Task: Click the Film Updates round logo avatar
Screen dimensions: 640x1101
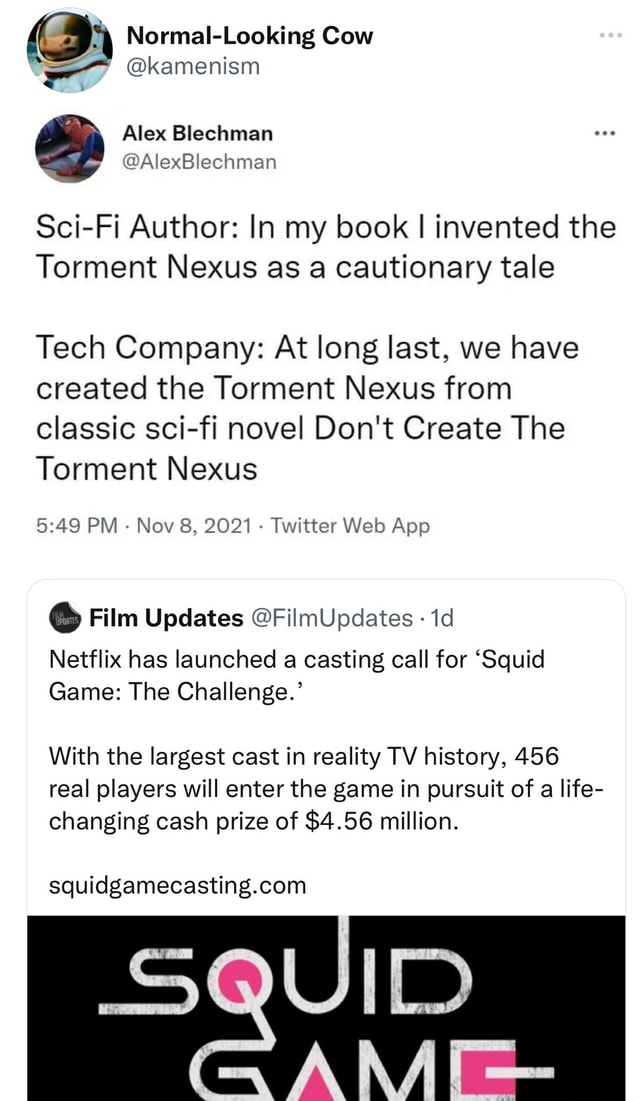Action: [63, 618]
